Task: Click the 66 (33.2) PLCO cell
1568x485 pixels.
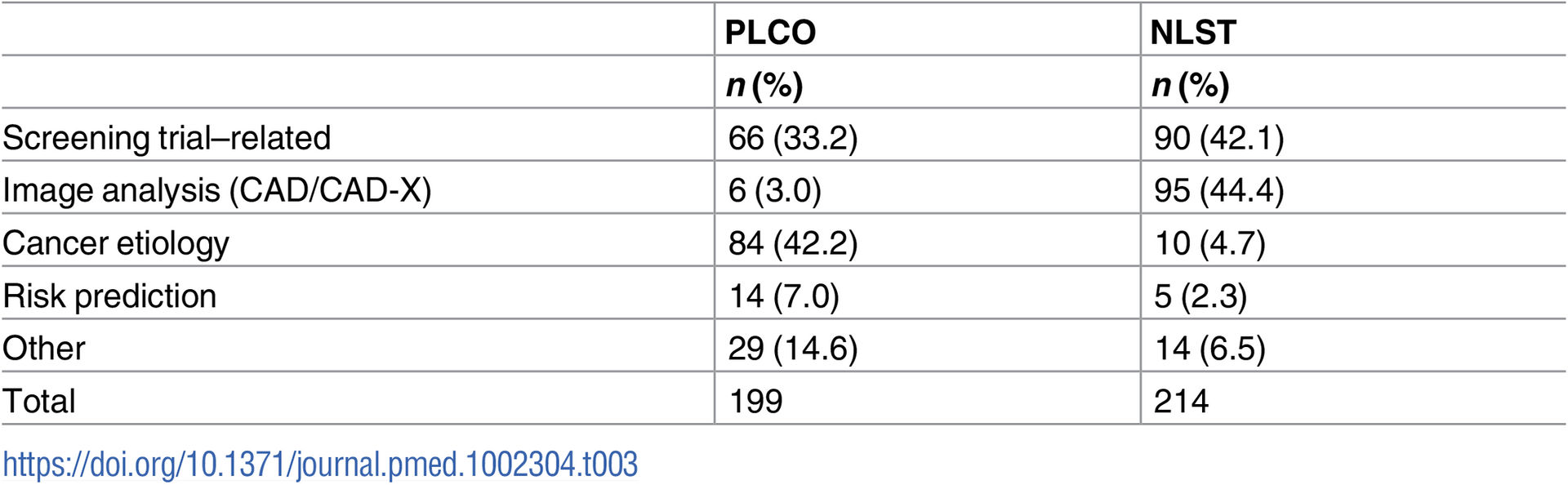Action: (792, 137)
